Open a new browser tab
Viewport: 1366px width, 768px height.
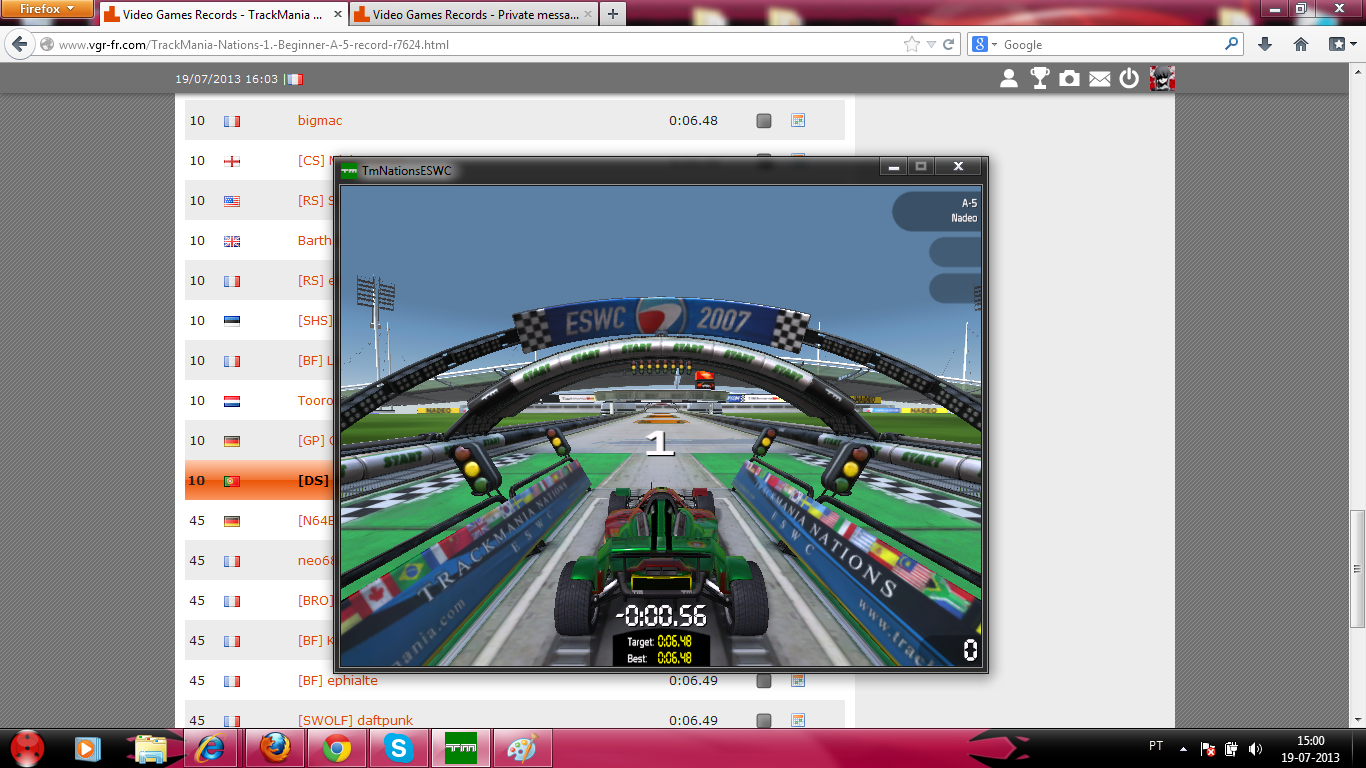point(613,14)
